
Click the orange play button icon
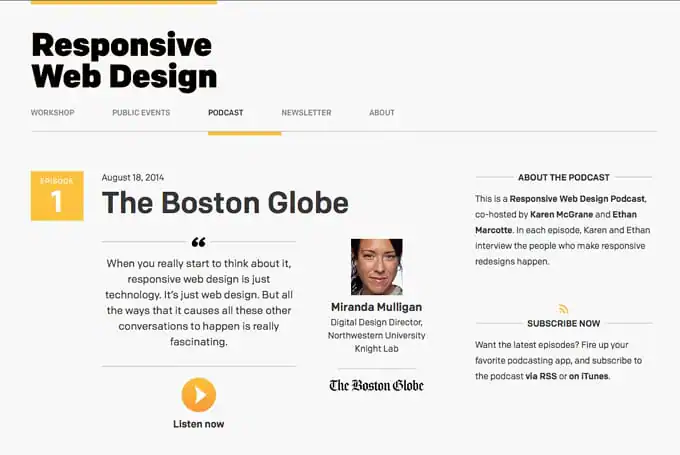[x=199, y=395]
